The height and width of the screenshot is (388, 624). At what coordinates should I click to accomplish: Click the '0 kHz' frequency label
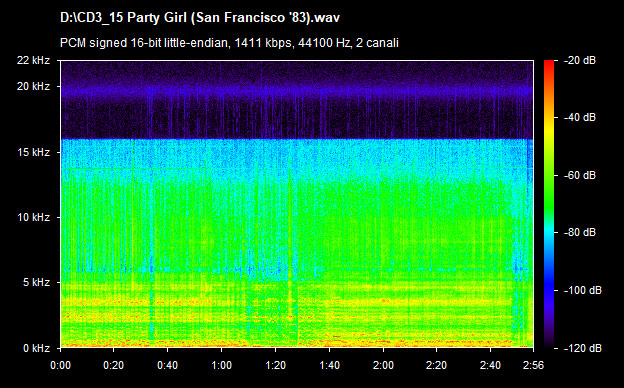click(36, 348)
